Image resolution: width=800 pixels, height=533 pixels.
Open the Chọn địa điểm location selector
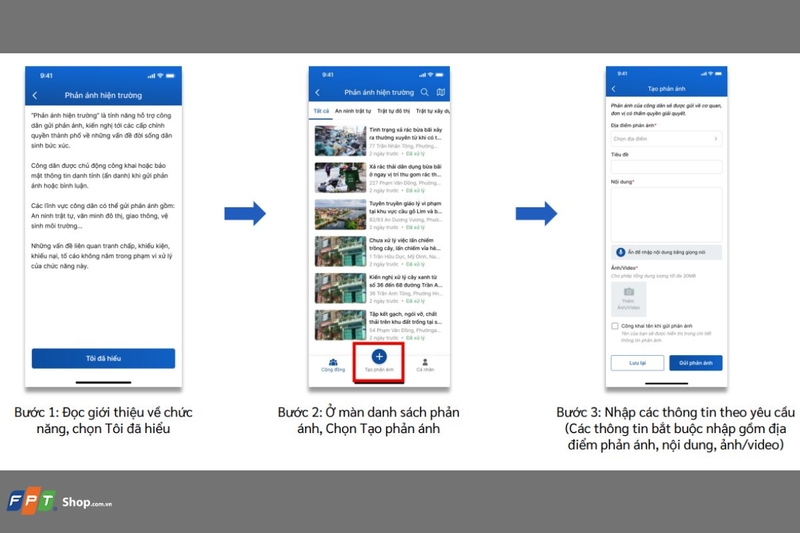pyautogui.click(x=666, y=139)
